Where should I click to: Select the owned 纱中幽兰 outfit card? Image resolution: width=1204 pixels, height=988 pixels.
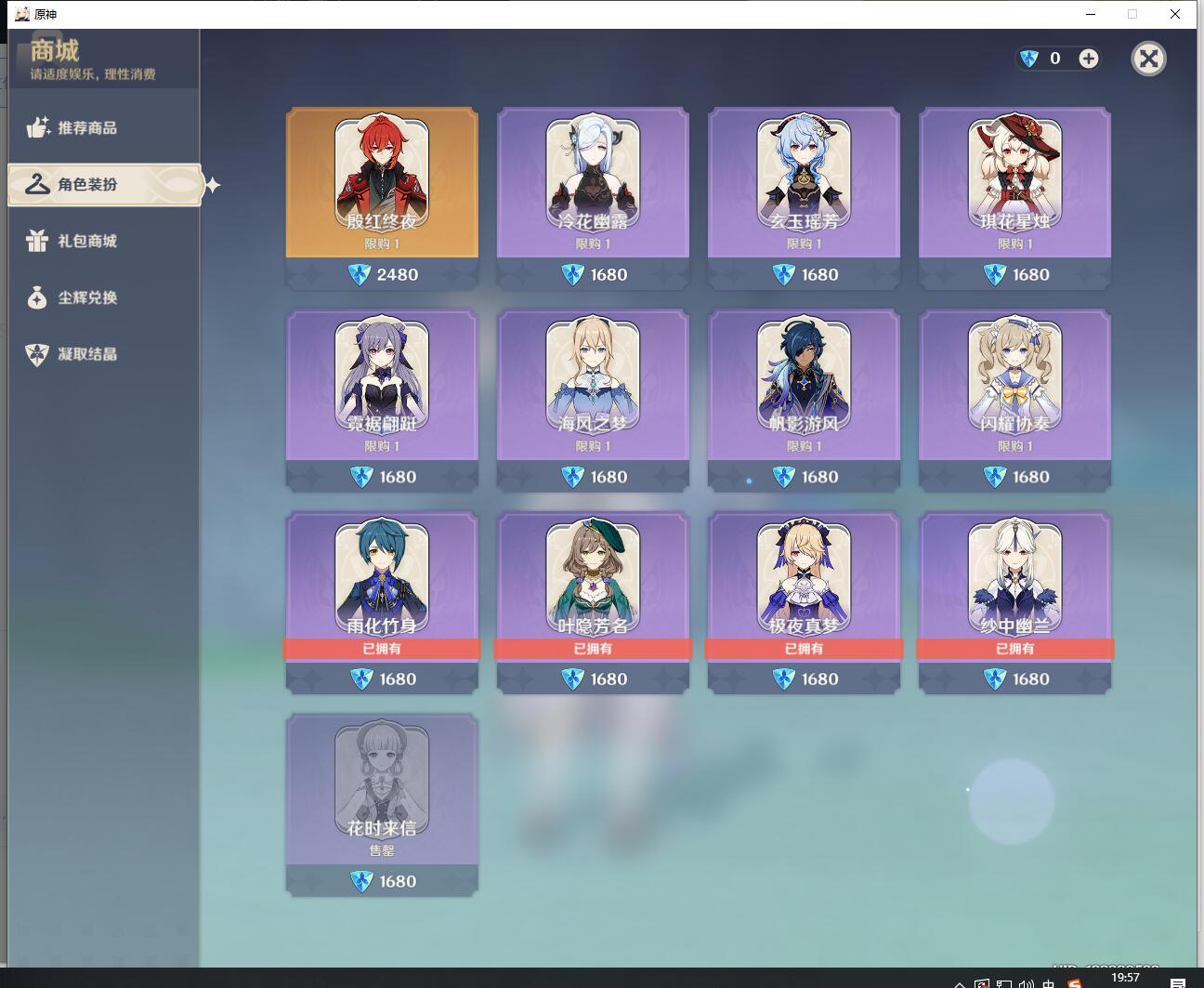tap(1014, 603)
